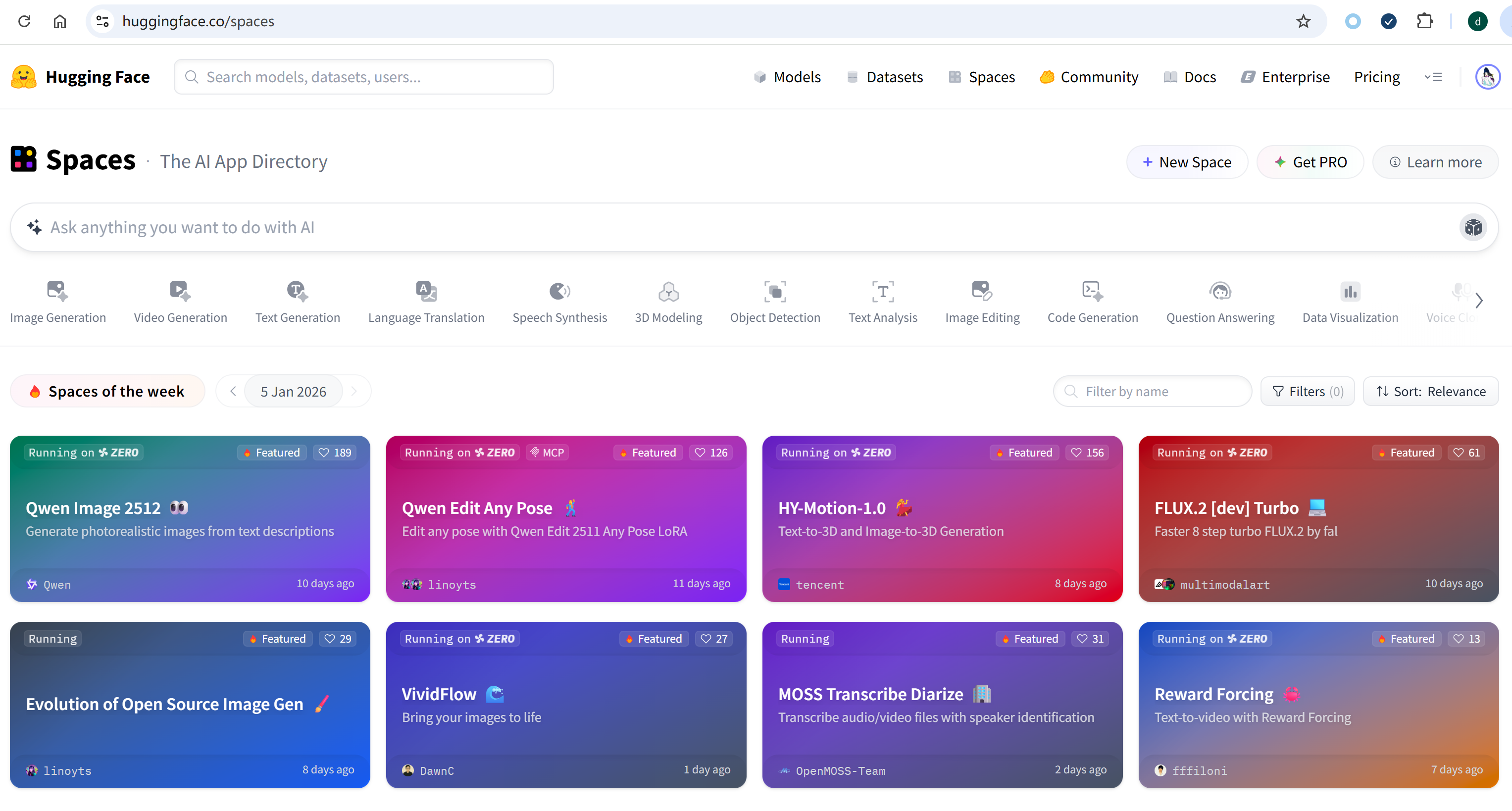This screenshot has width=1512, height=811.
Task: Like the Qwen Image 2512 space
Action: [x=335, y=453]
